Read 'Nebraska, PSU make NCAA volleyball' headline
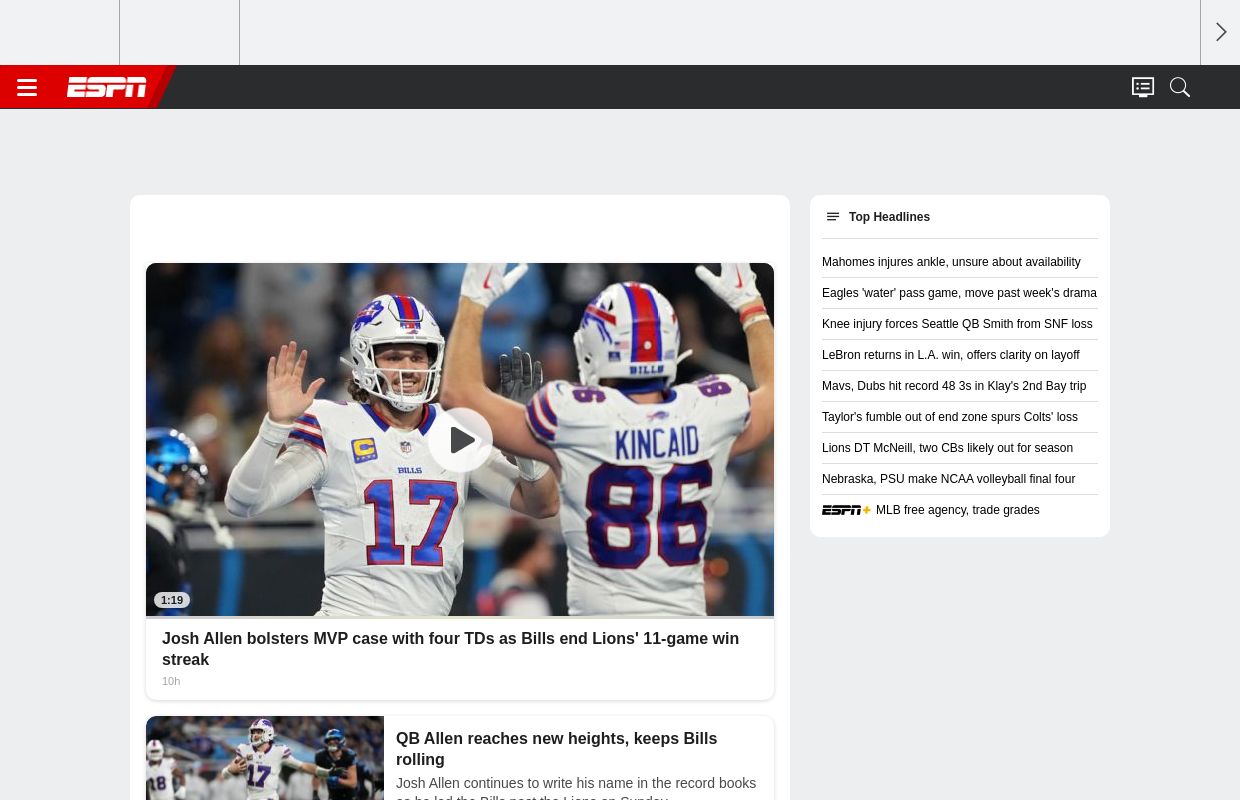 [948, 479]
